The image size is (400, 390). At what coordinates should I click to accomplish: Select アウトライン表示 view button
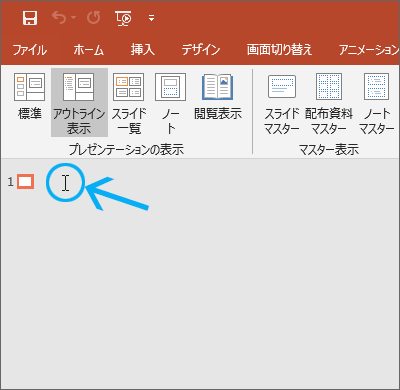(79, 102)
